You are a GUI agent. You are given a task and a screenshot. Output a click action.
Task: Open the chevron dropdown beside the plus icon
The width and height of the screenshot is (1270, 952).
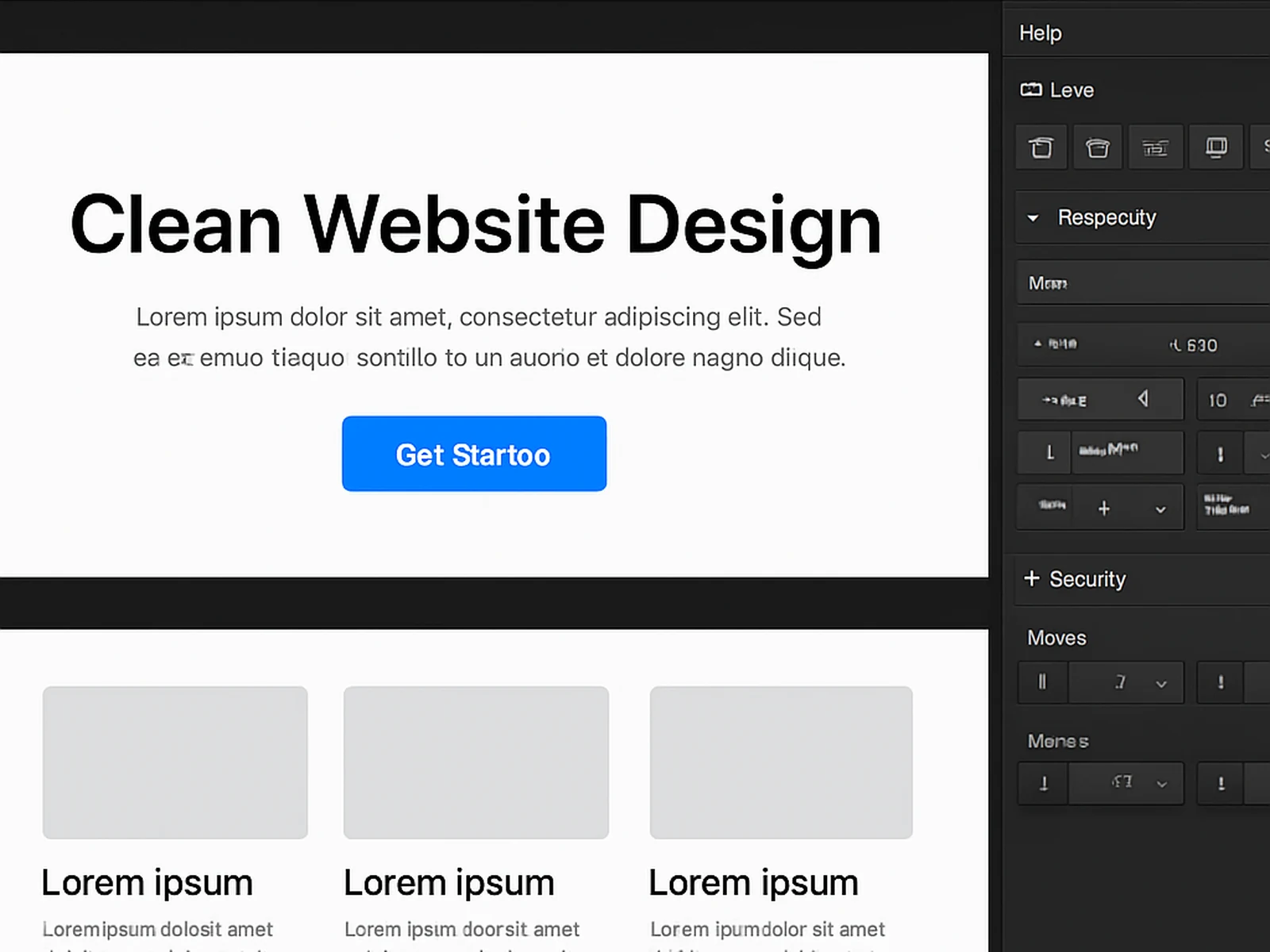point(1160,509)
